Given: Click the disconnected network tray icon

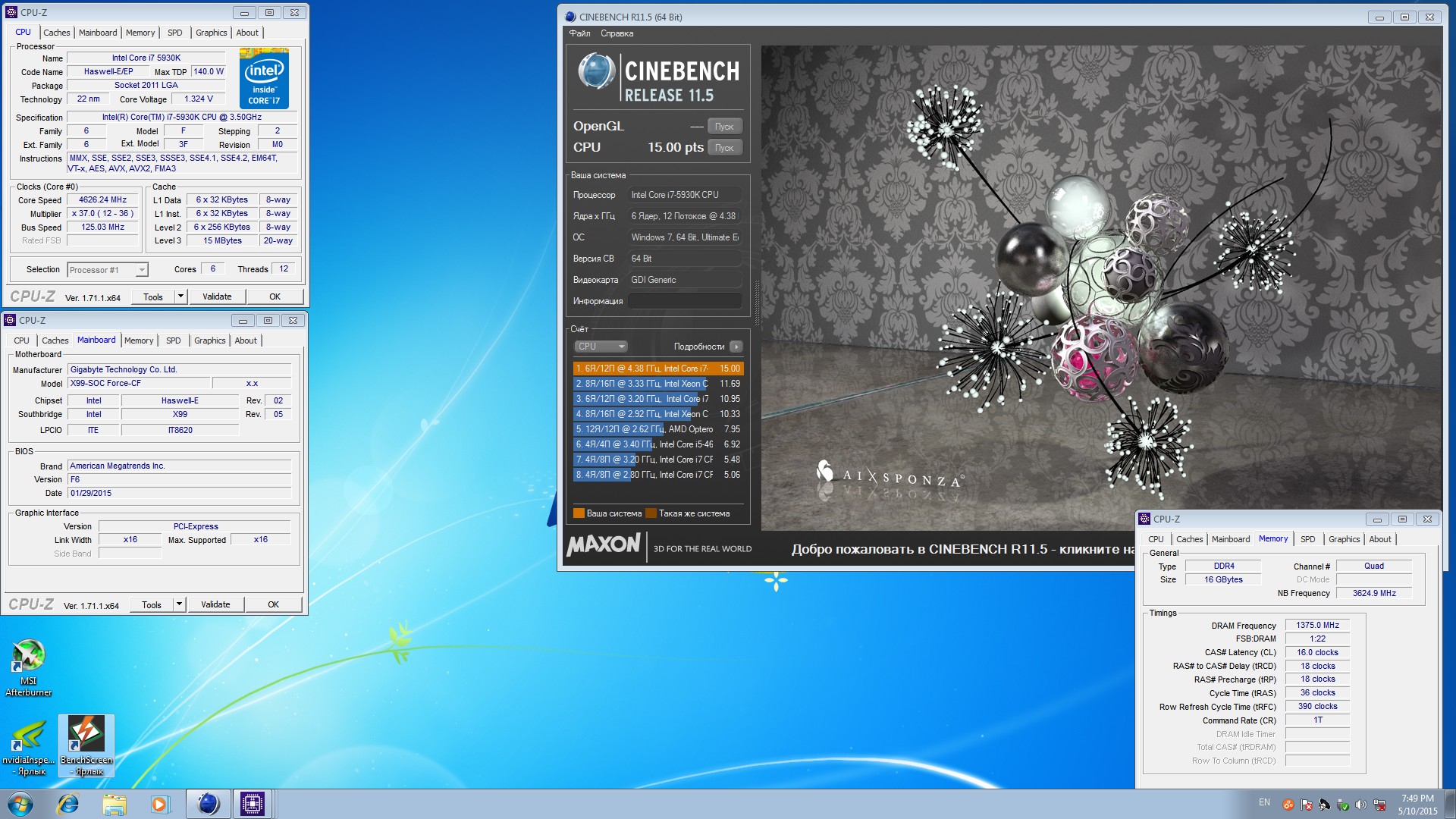Looking at the screenshot, I should [1379, 805].
